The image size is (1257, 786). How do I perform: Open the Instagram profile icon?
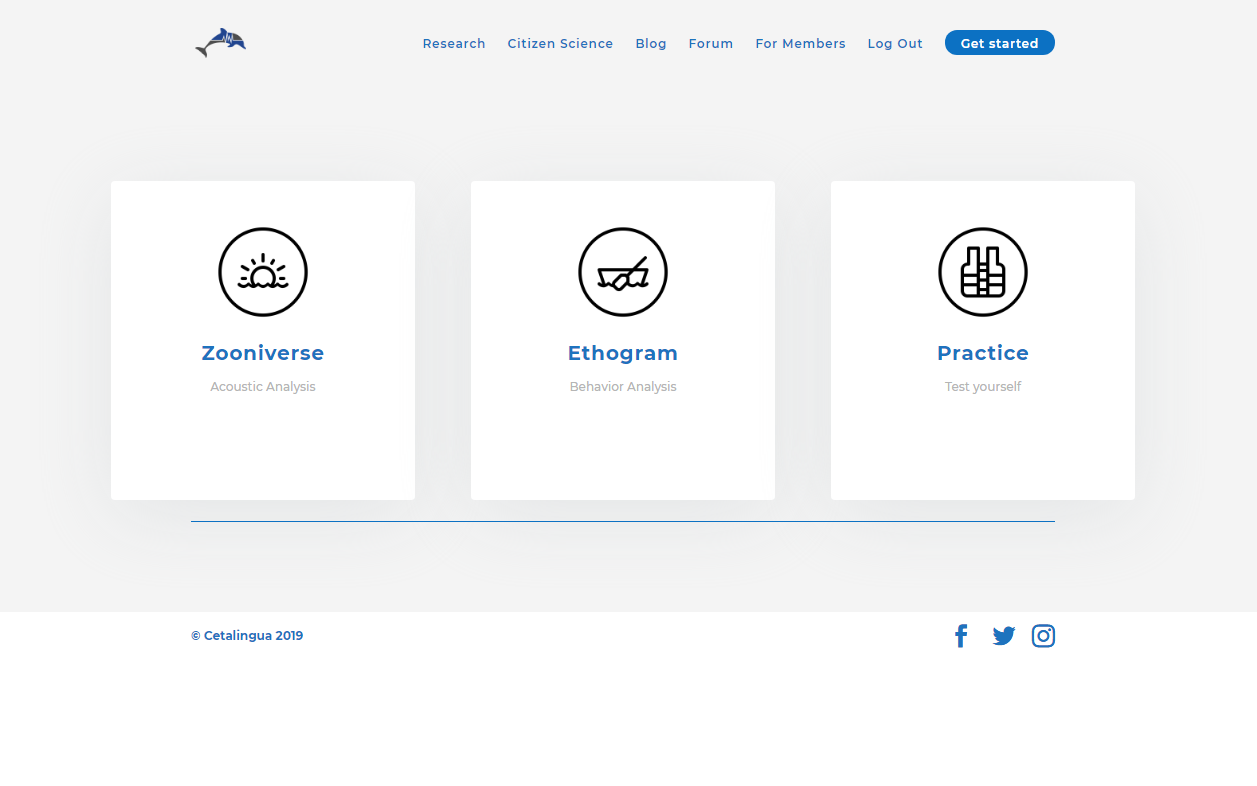coord(1043,636)
